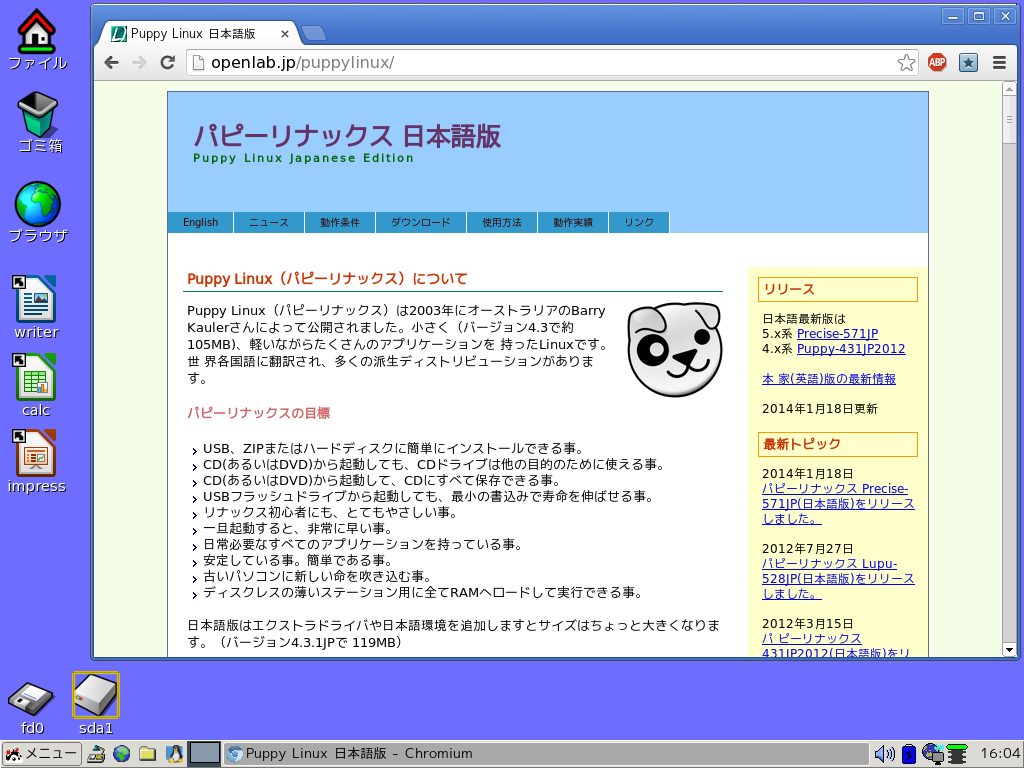Follow the Precise-571JP release link

coord(837,334)
